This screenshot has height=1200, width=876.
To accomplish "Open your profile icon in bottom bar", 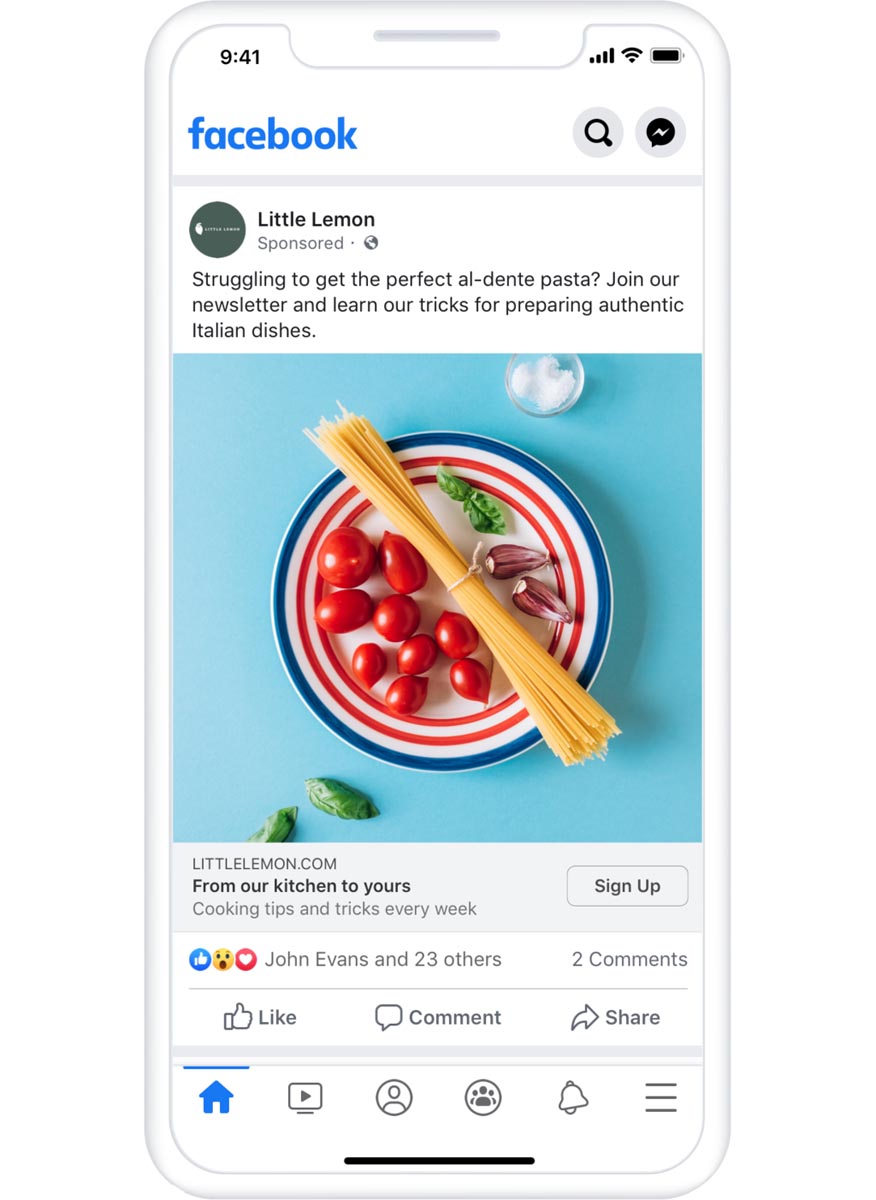I will point(394,1097).
